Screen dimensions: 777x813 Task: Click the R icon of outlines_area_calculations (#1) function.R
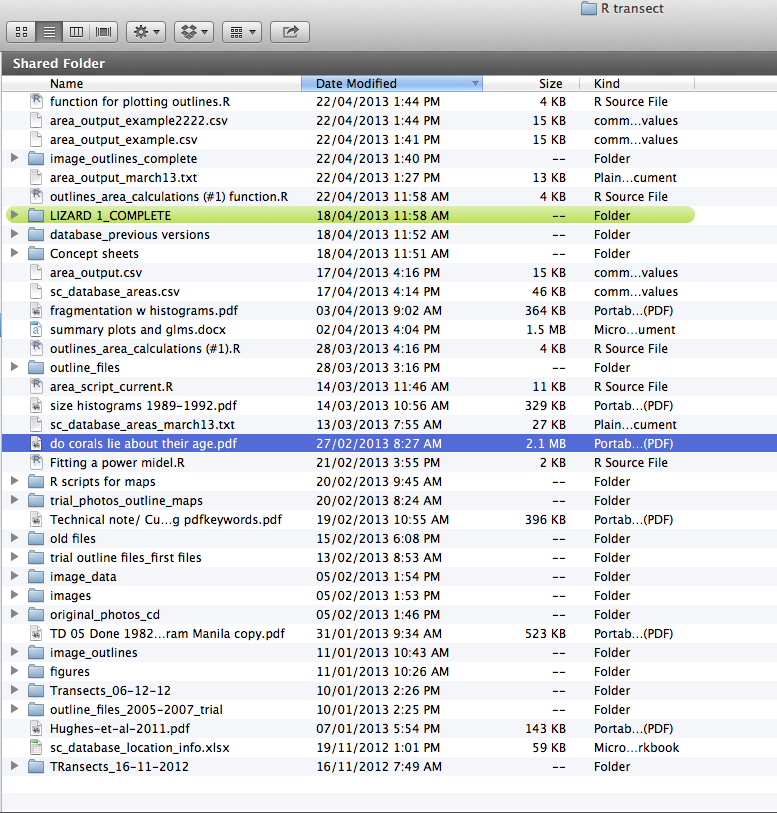(x=36, y=196)
